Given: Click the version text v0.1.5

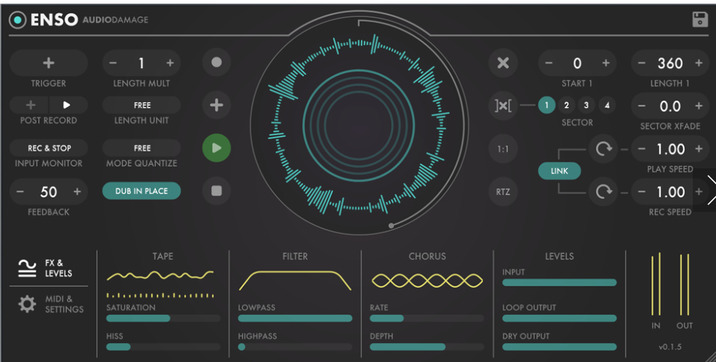Looking at the screenshot, I should coord(670,347).
